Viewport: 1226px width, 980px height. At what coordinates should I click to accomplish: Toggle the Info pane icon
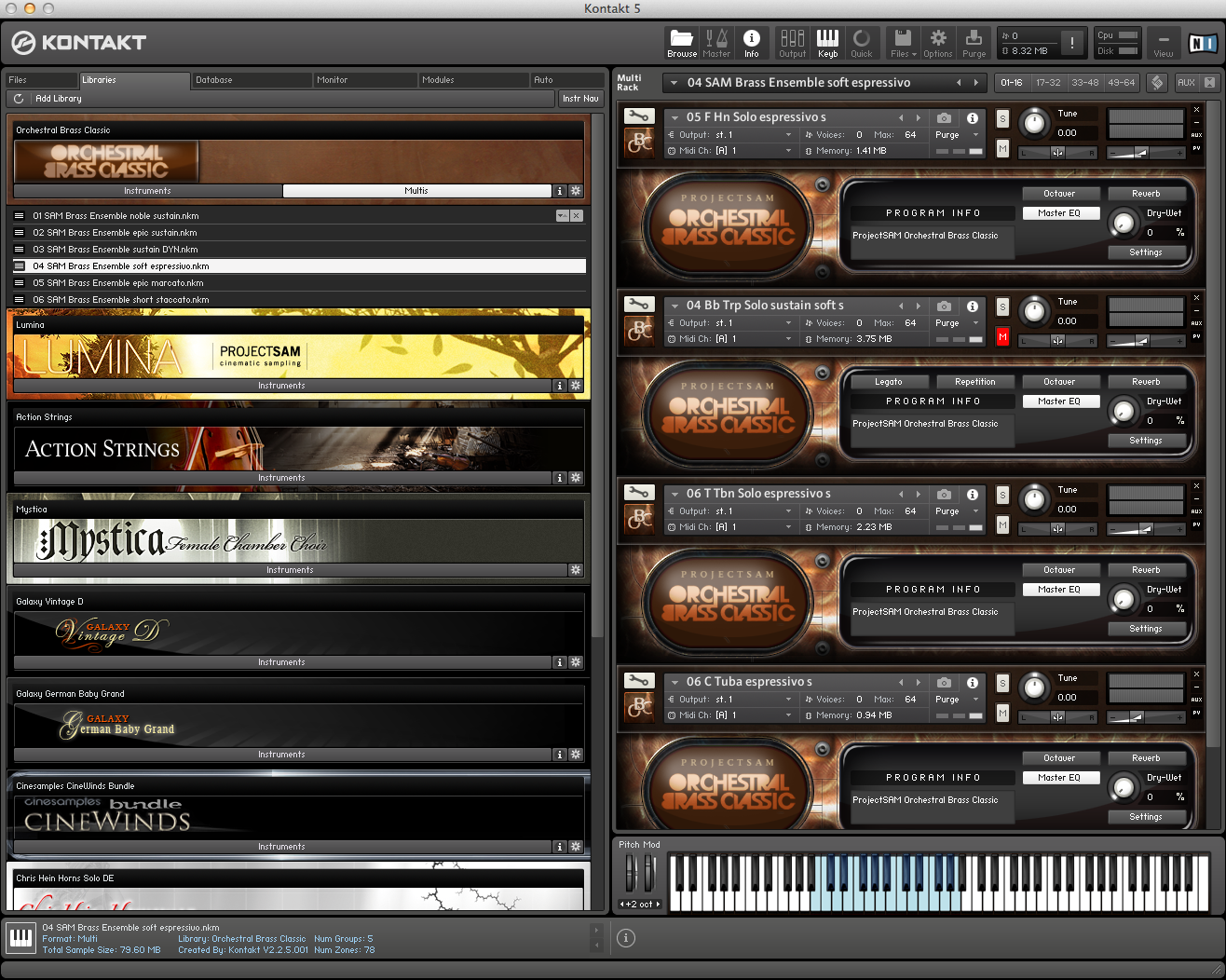coord(751,42)
